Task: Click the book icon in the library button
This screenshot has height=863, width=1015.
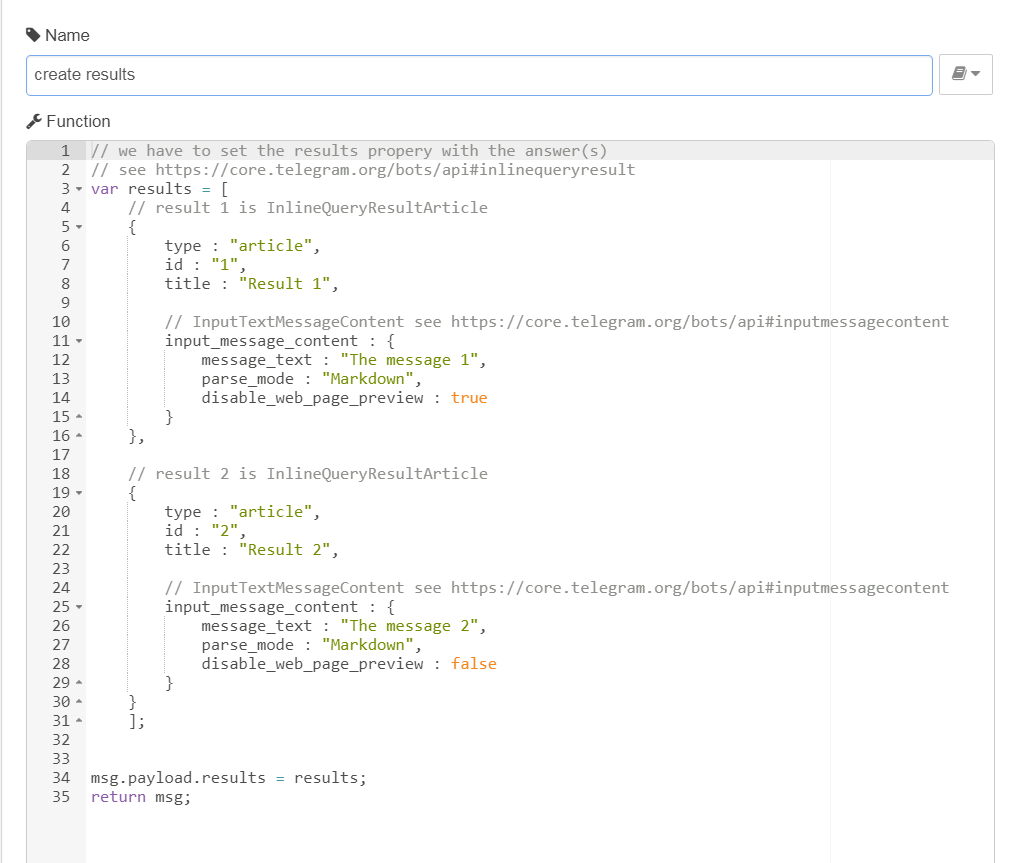Action: [x=958, y=74]
